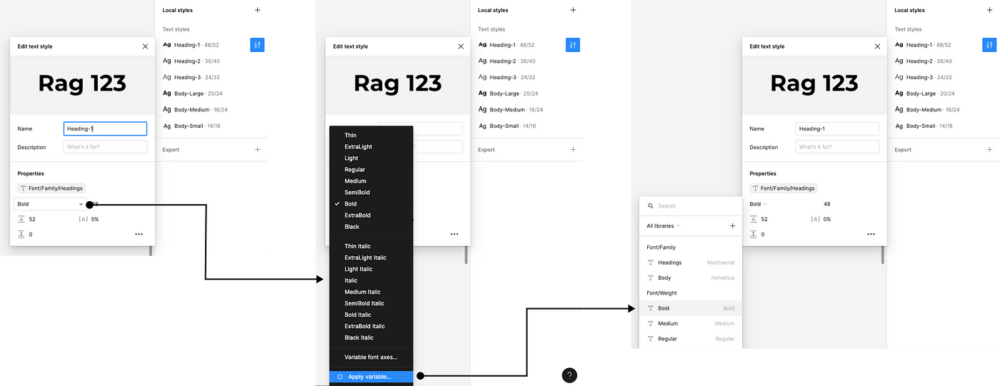
Task: Choose Regular from the weight menu
Action: tap(371, 170)
